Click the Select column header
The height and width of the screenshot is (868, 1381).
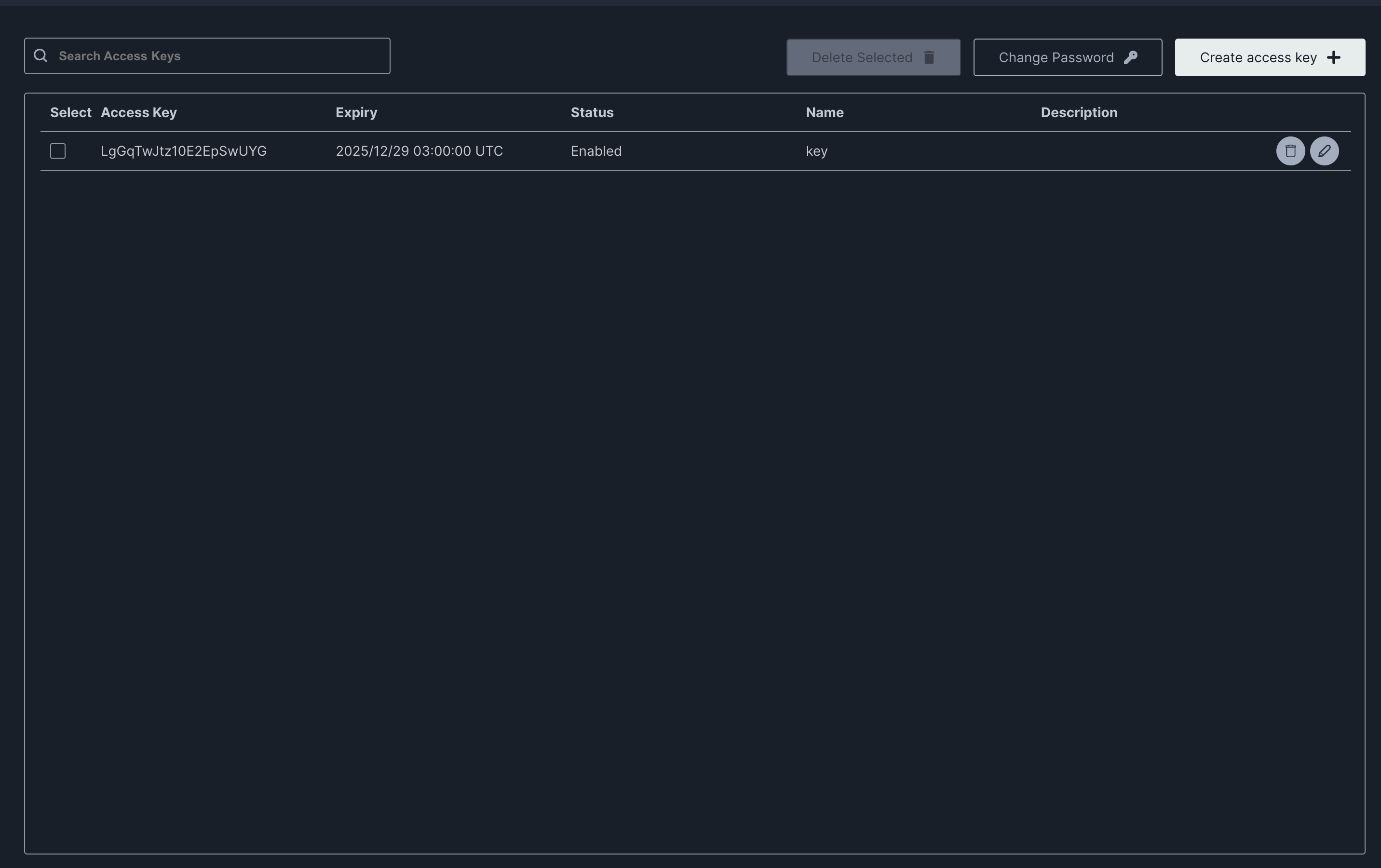coord(70,112)
